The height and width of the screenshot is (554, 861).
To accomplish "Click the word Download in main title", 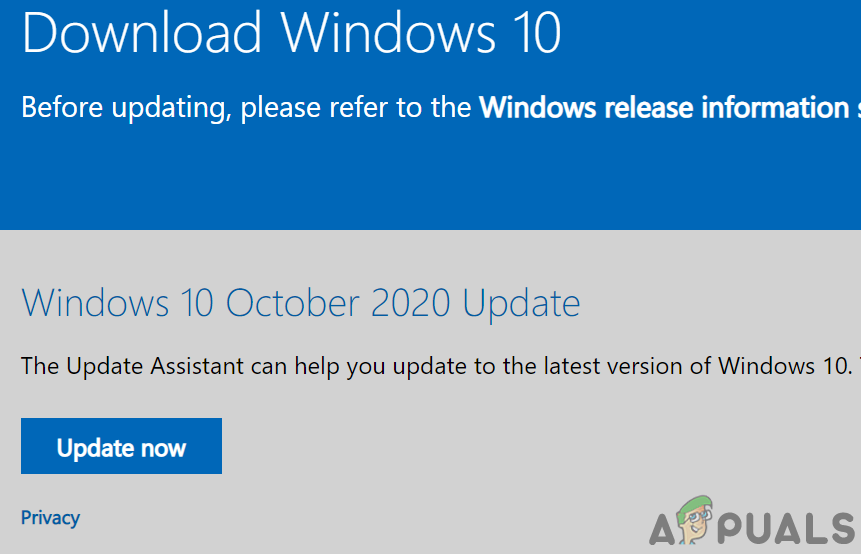I will point(143,33).
